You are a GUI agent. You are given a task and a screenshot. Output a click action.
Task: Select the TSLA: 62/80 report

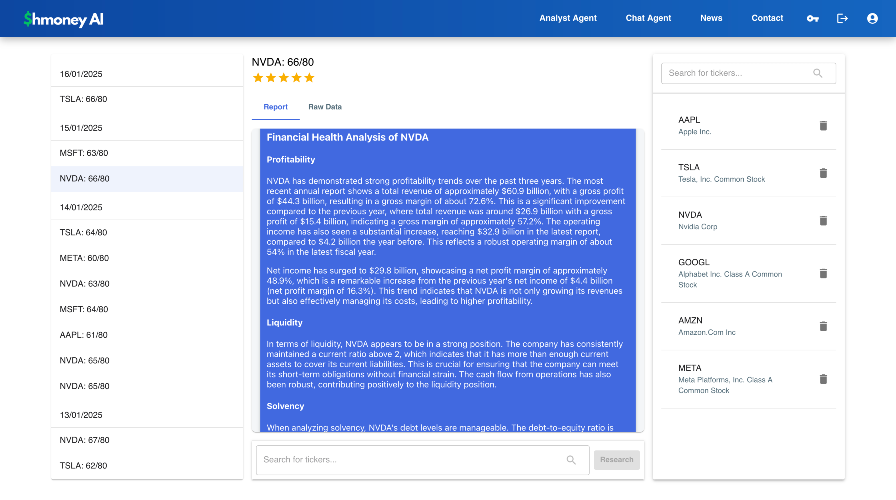147,466
